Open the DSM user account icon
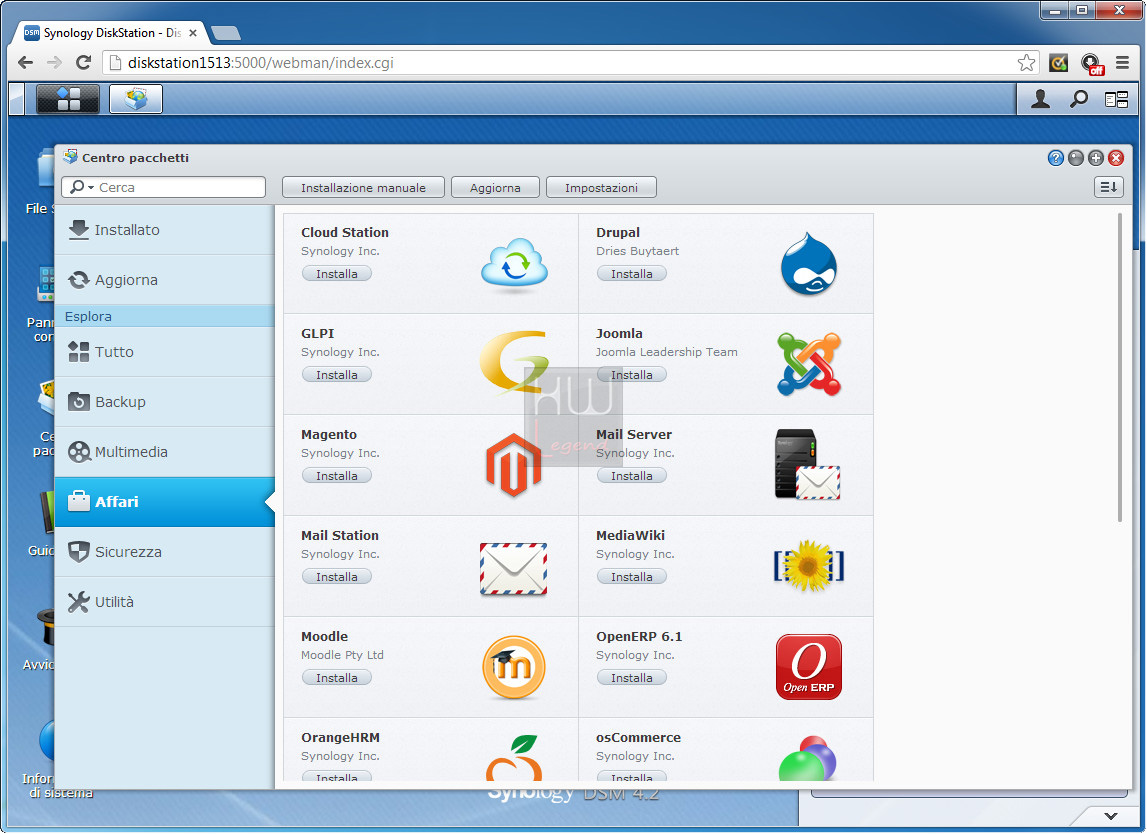Image resolution: width=1147 pixels, height=834 pixels. 1040,99
